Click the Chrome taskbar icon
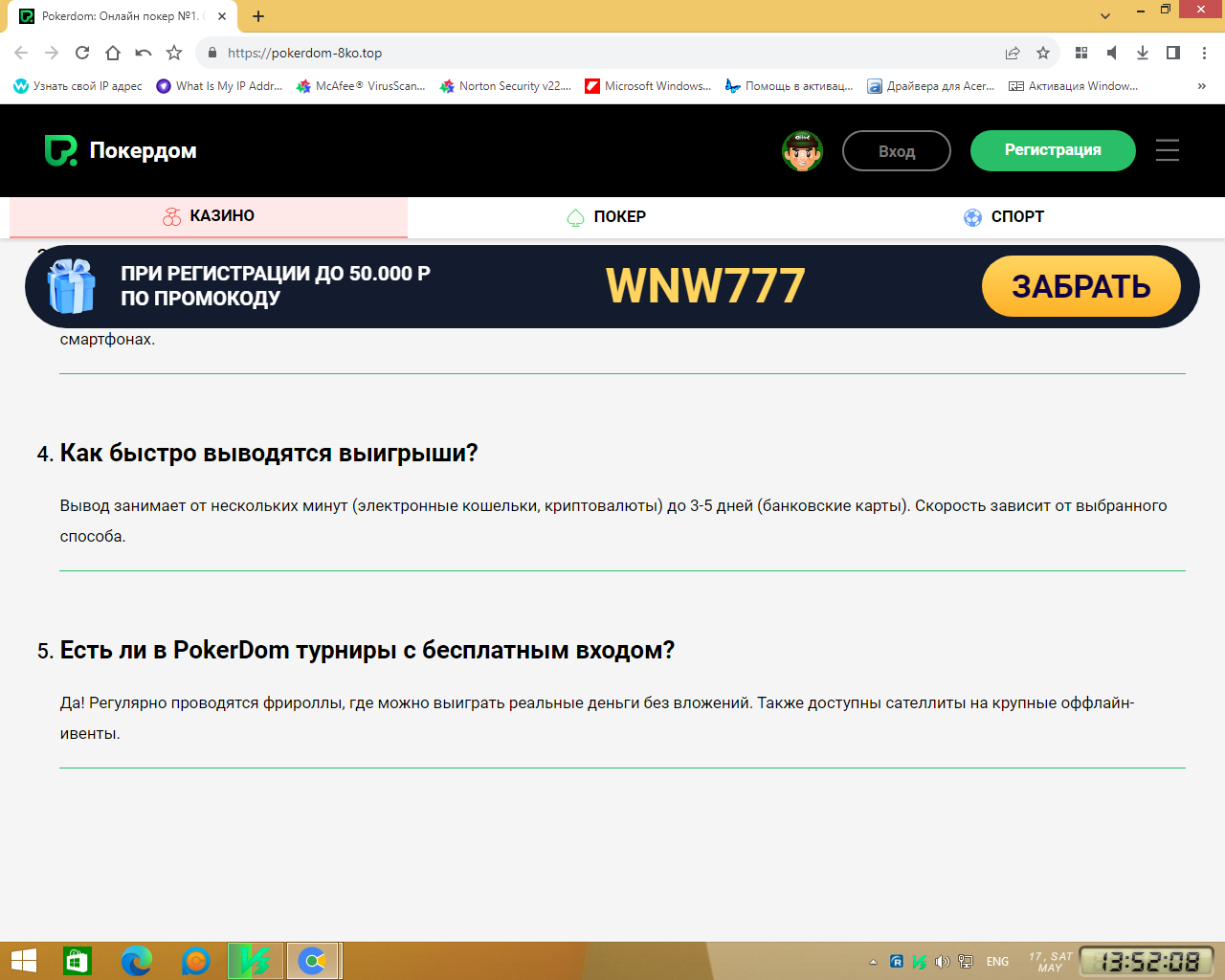The height and width of the screenshot is (980, 1225). 313,961
